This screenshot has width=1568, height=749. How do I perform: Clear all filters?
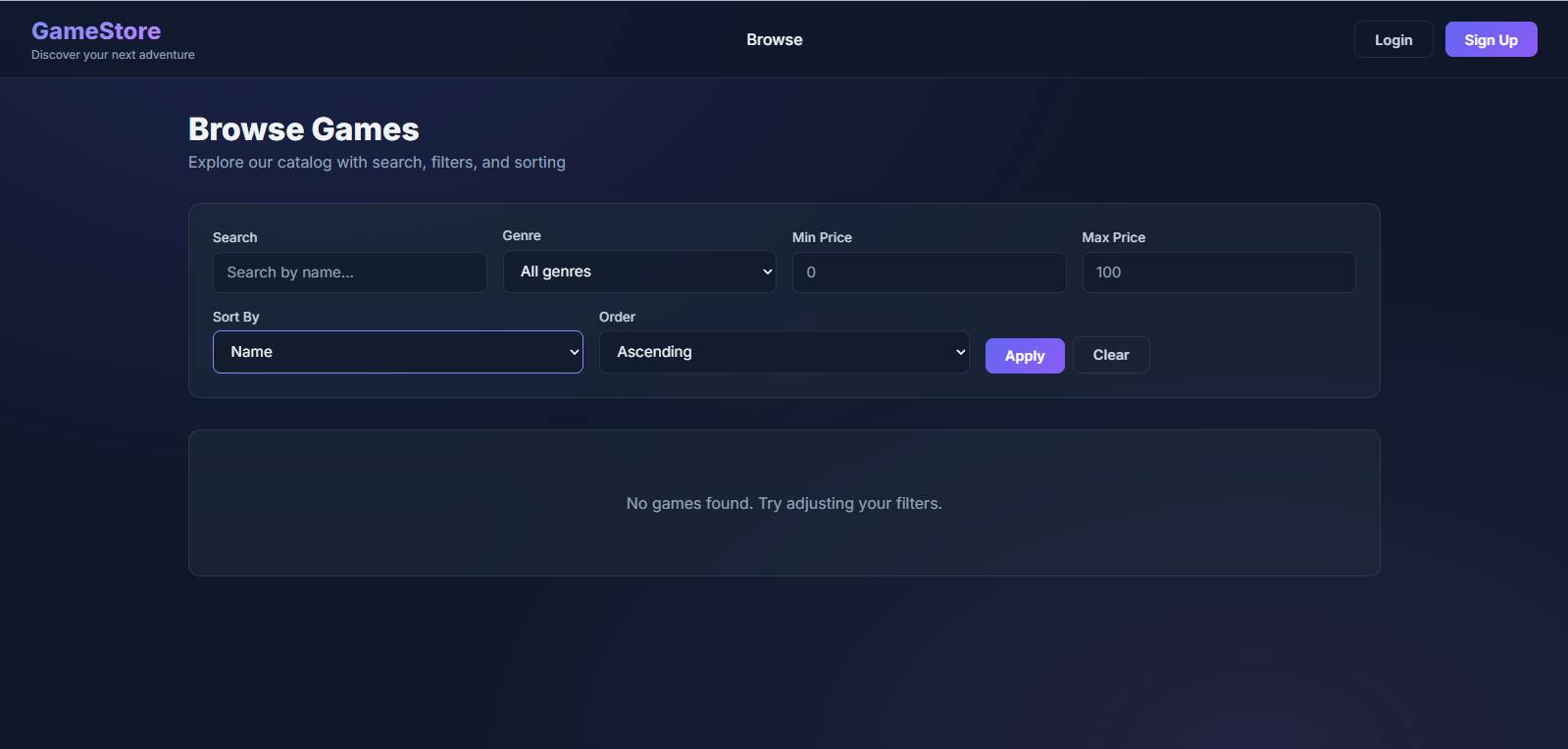click(x=1111, y=355)
